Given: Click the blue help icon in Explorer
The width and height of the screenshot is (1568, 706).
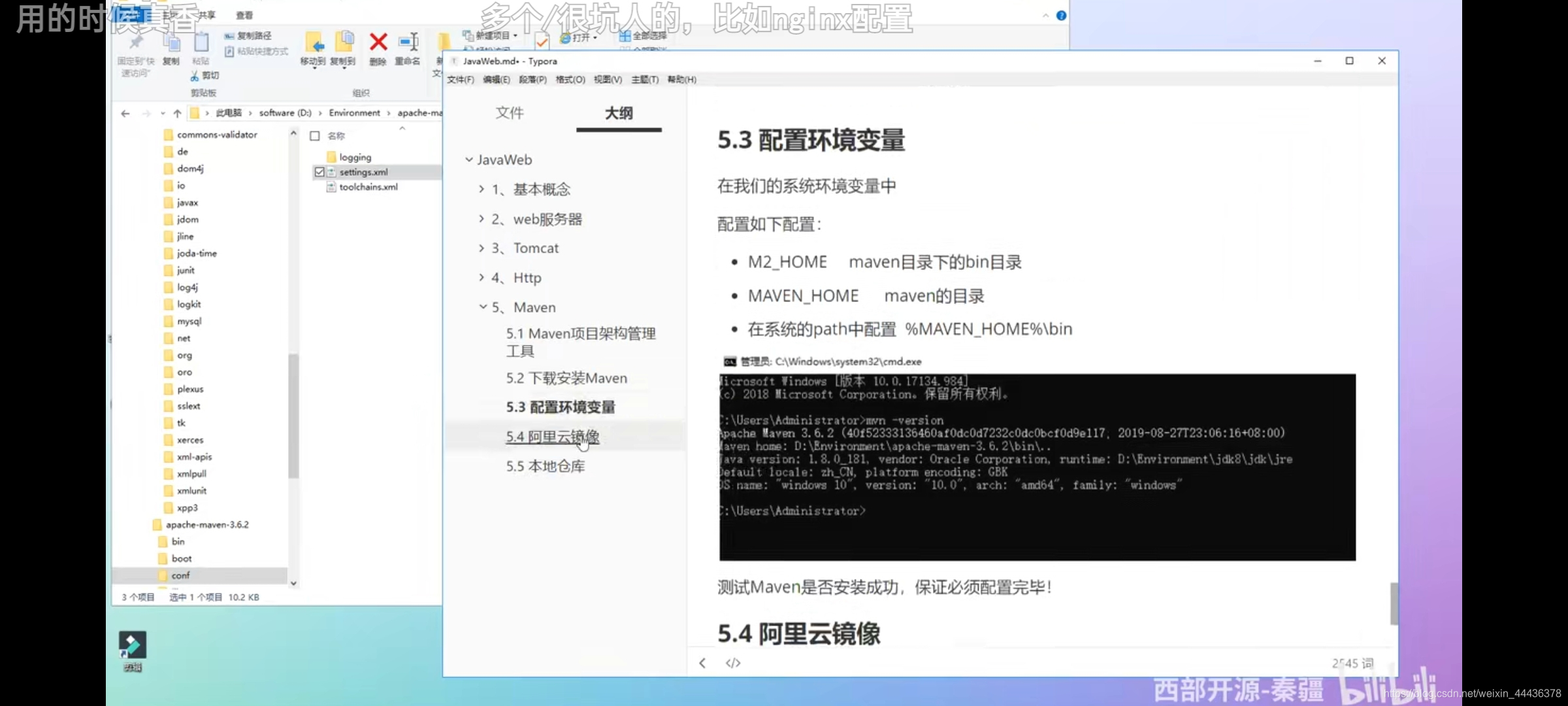Looking at the screenshot, I should pyautogui.click(x=1061, y=16).
